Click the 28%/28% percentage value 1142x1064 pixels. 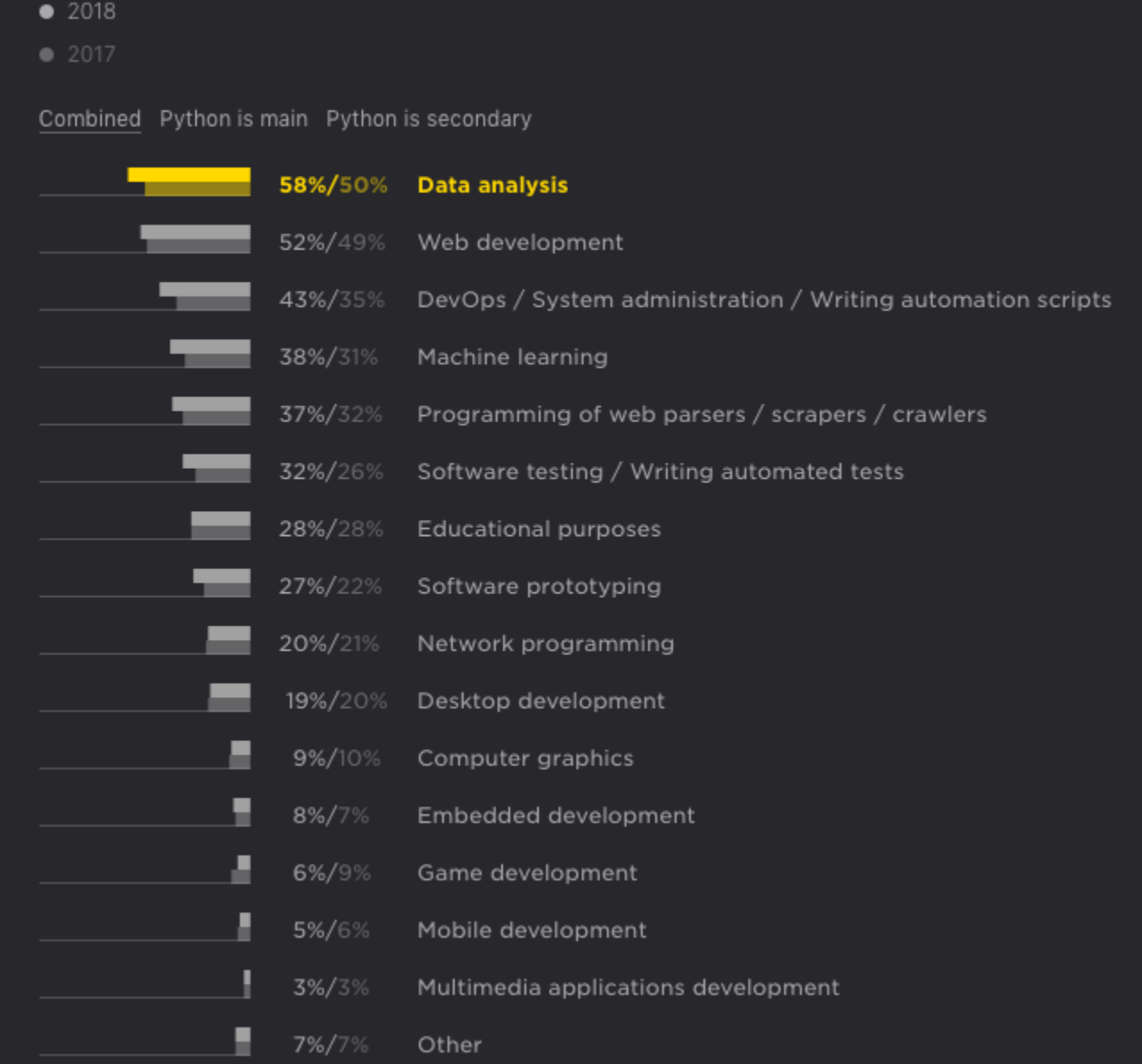pos(331,529)
